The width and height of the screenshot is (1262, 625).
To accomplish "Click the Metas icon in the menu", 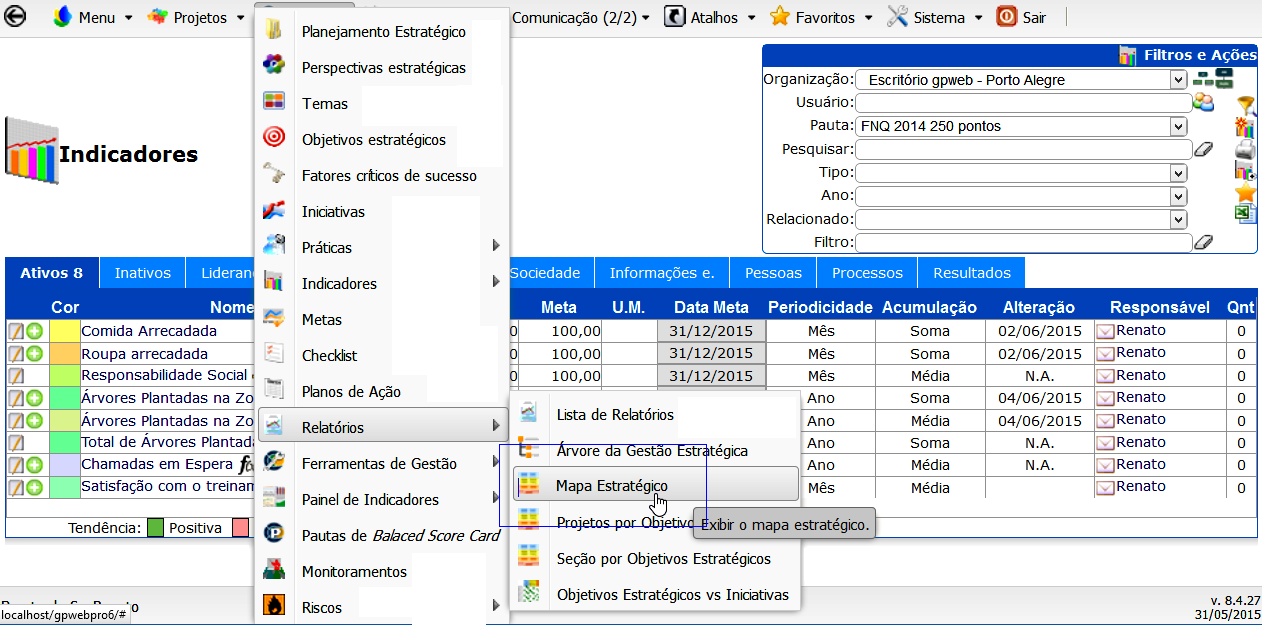I will click(x=274, y=320).
